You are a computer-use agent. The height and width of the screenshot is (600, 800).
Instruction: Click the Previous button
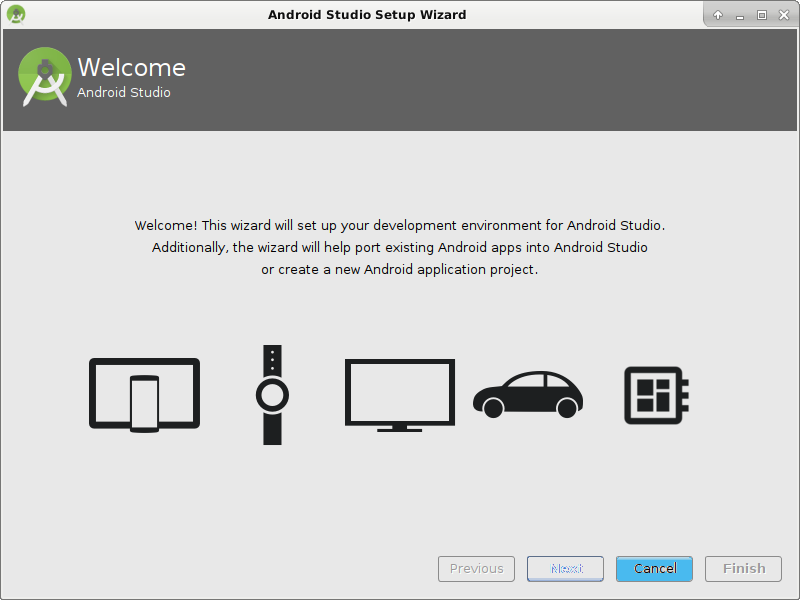476,568
